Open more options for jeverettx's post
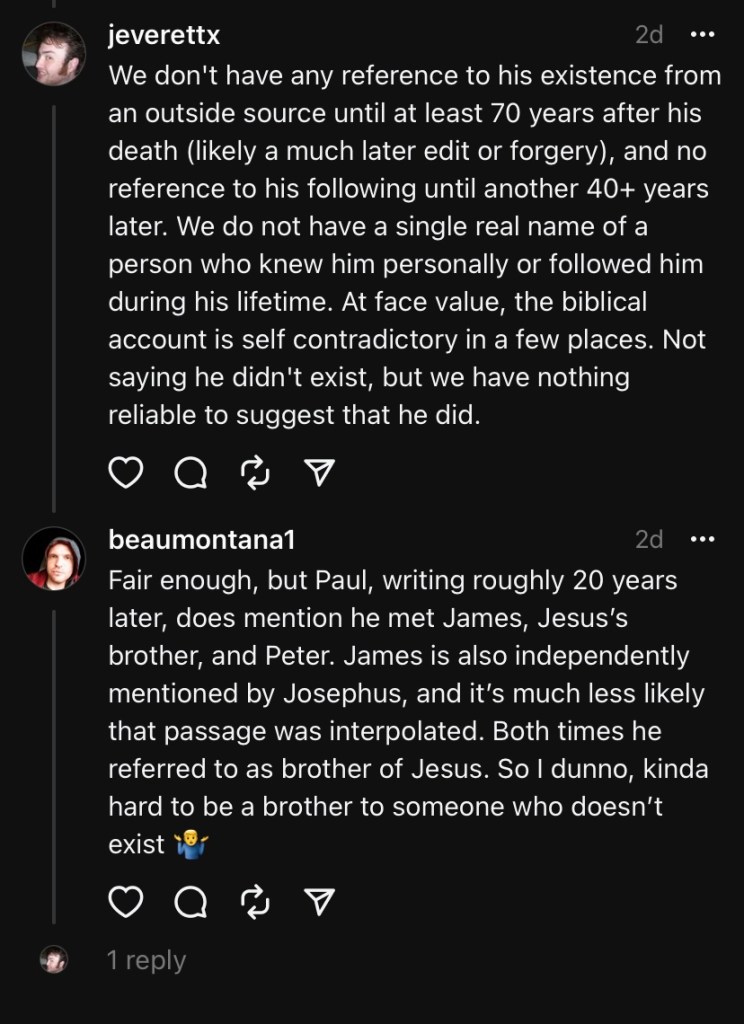Viewport: 744px width, 1024px height. coord(703,35)
